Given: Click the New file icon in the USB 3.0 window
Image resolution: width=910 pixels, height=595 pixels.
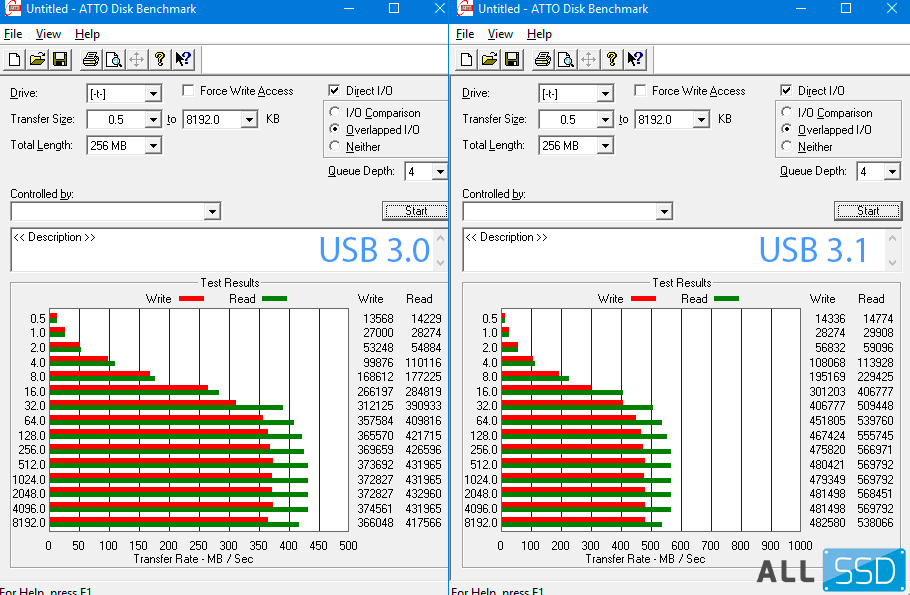Looking at the screenshot, I should coord(15,59).
